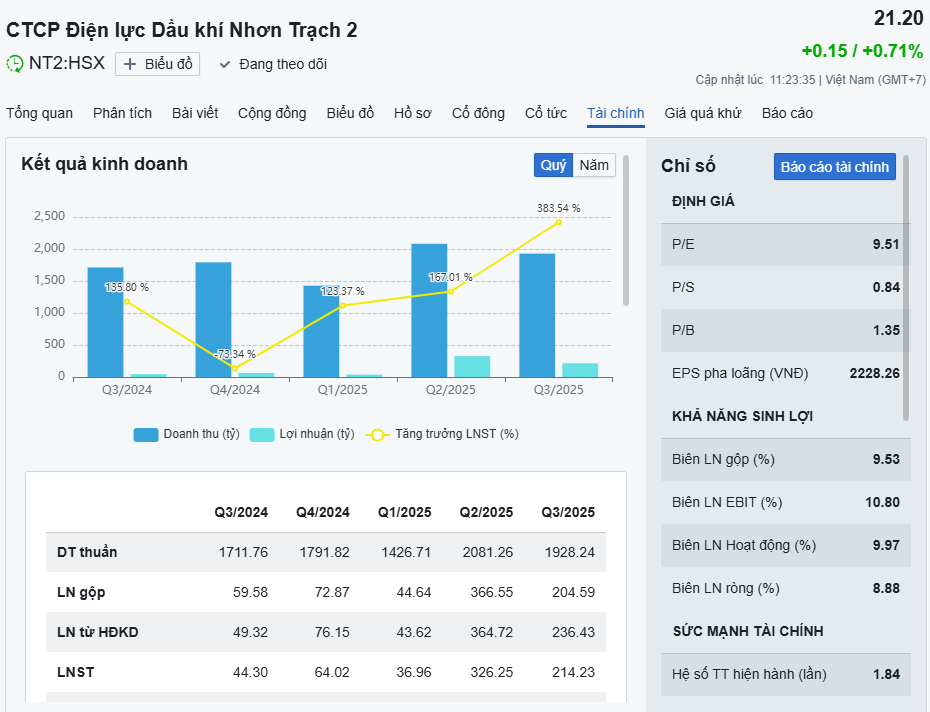Select the Hồ sơ tab
The height and width of the screenshot is (712, 930).
pos(412,113)
